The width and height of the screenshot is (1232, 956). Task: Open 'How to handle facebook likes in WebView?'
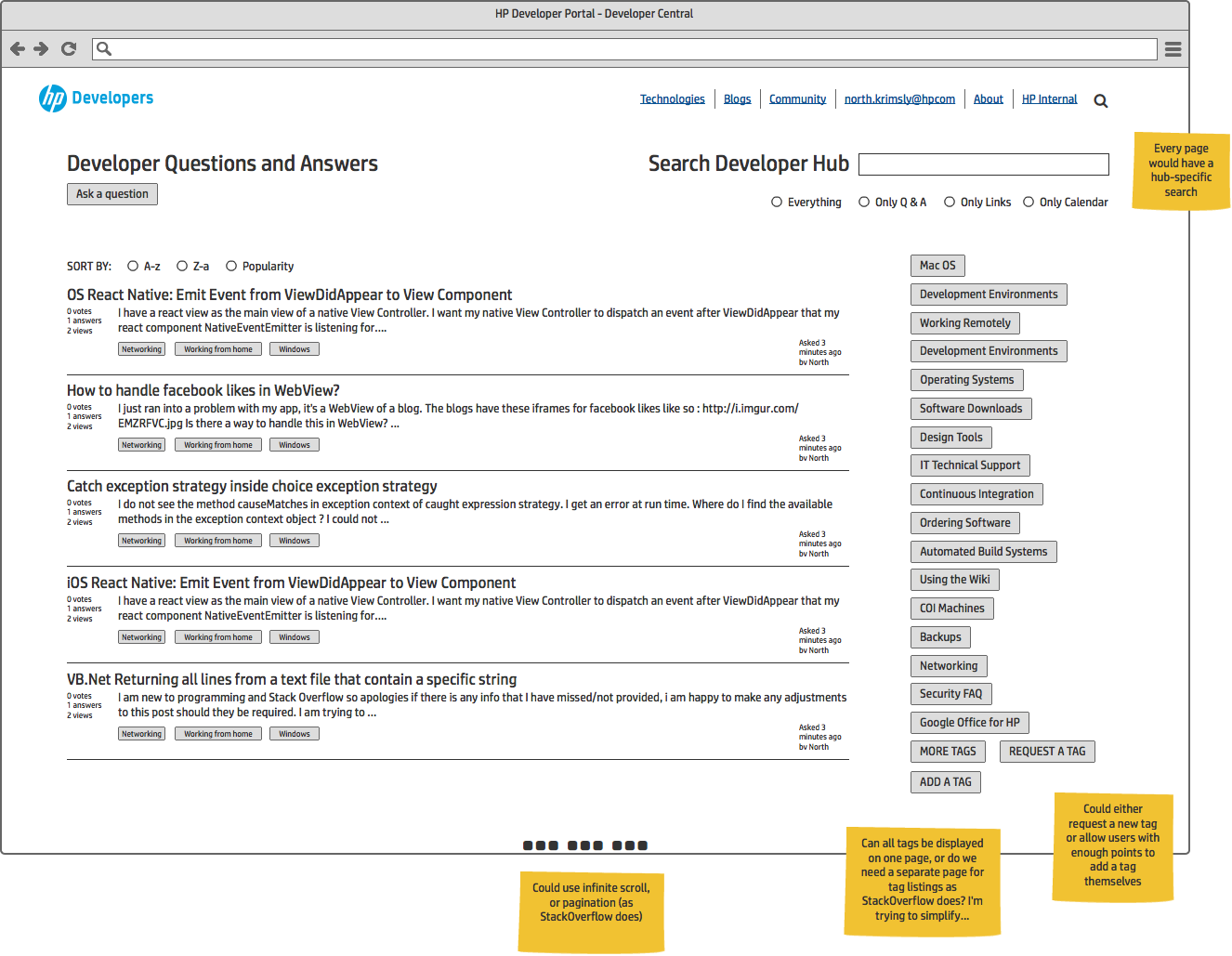[203, 390]
